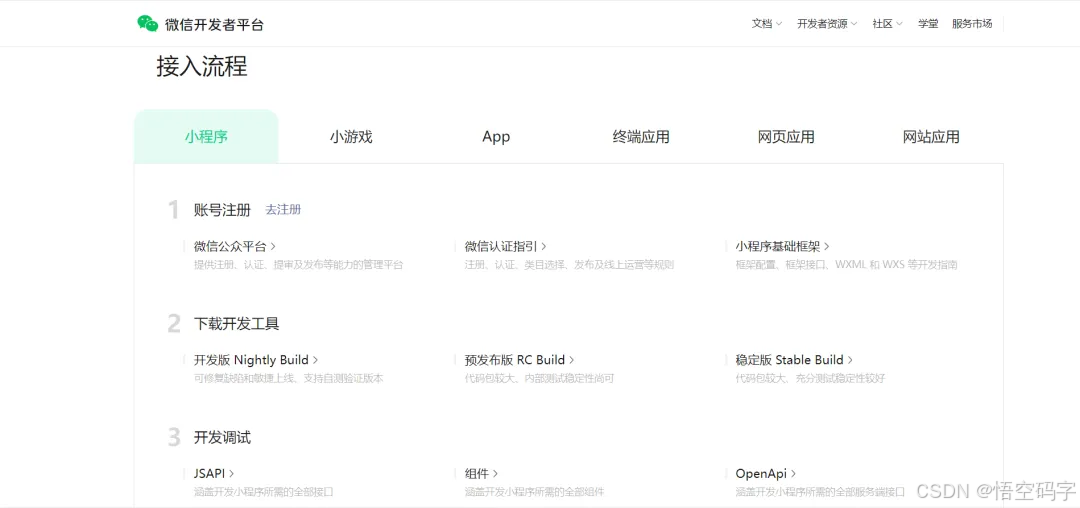This screenshot has width=1080, height=508.
Task: Open the JSAPI documentation link
Action: [x=214, y=473]
